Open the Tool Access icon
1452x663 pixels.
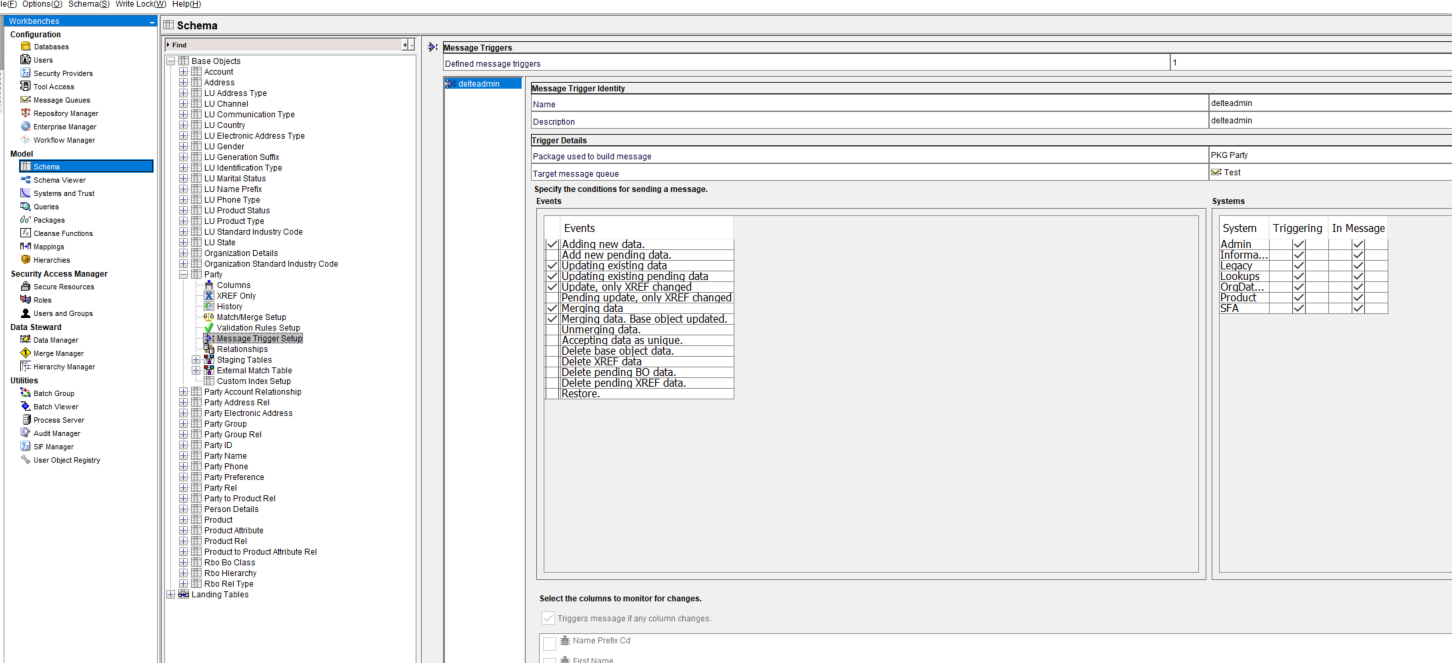25,87
